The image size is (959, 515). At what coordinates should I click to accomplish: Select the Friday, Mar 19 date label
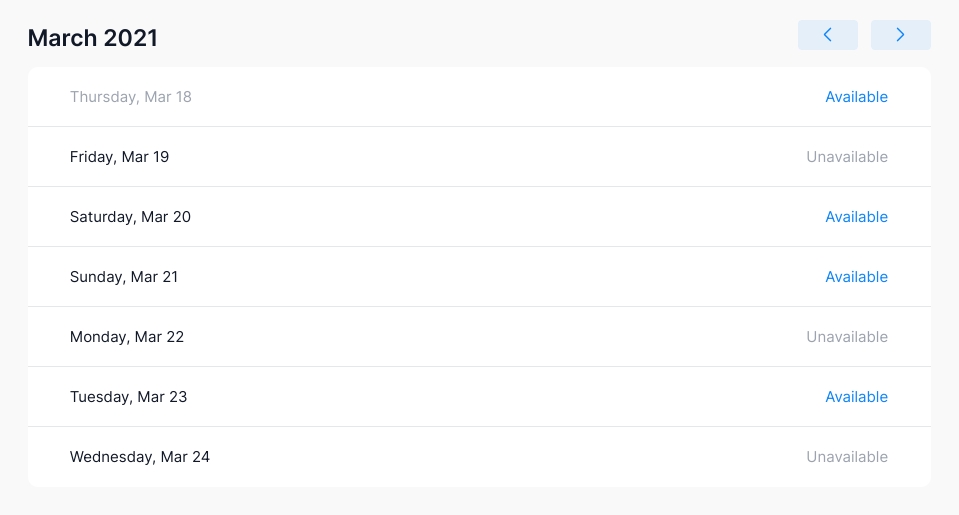119,157
